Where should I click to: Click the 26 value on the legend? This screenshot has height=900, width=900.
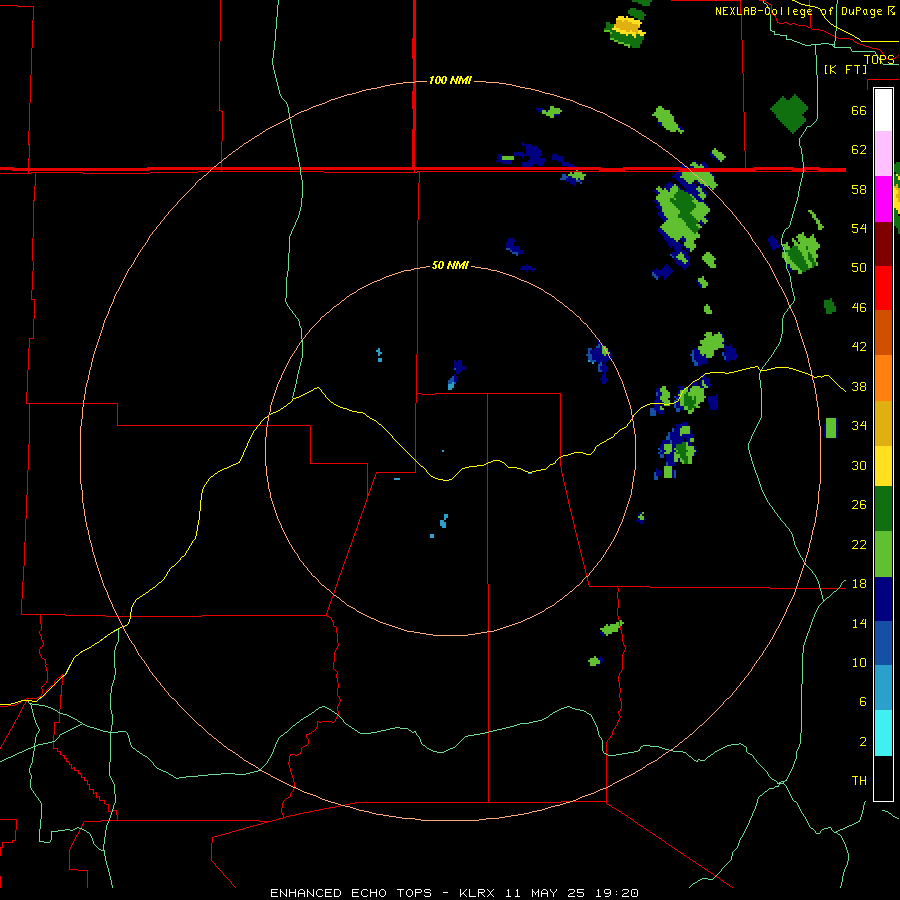(859, 505)
